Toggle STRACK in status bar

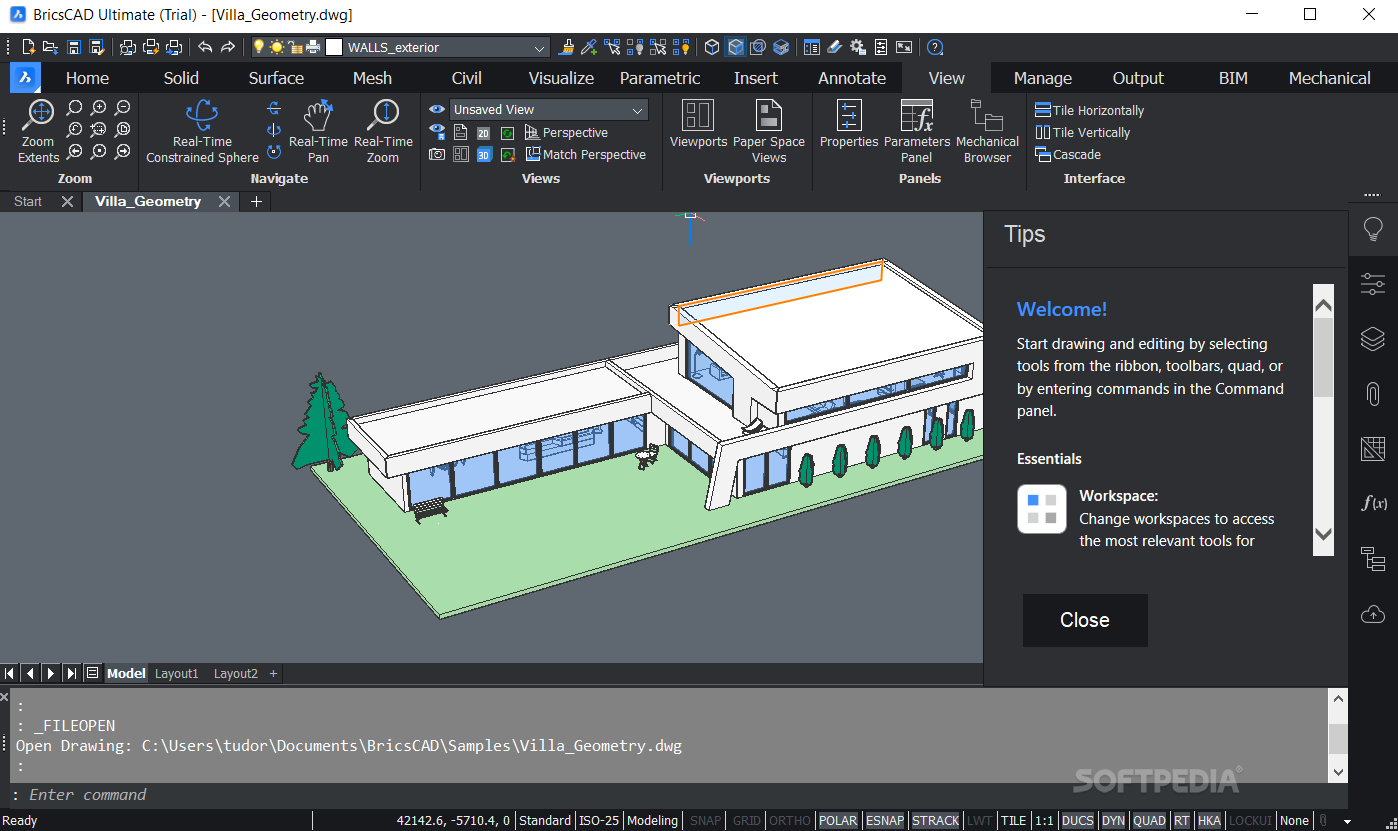936,820
